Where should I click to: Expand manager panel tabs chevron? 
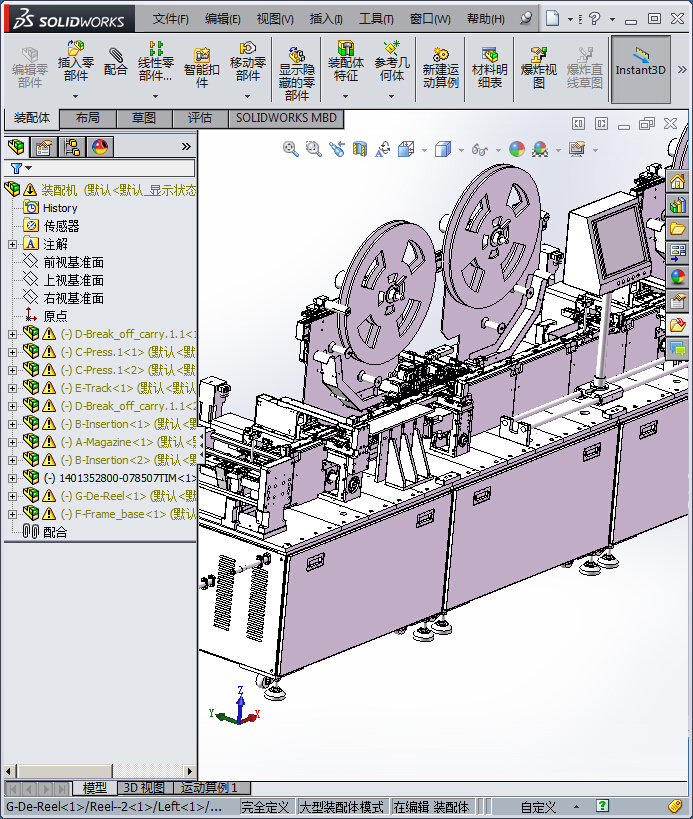coord(186,146)
